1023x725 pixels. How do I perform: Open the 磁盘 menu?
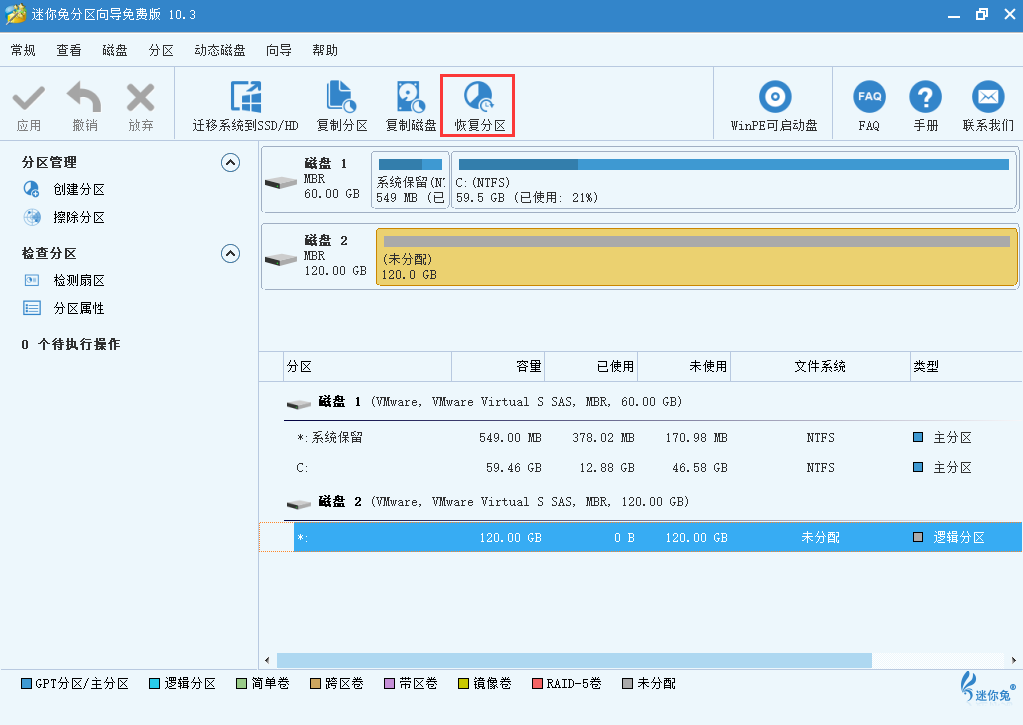click(x=115, y=50)
